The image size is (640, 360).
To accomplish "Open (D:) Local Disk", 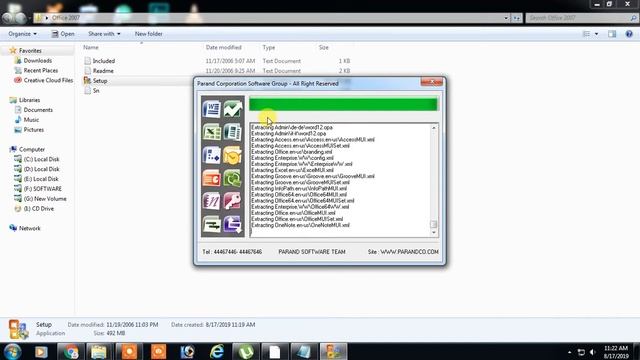I will coord(37,169).
